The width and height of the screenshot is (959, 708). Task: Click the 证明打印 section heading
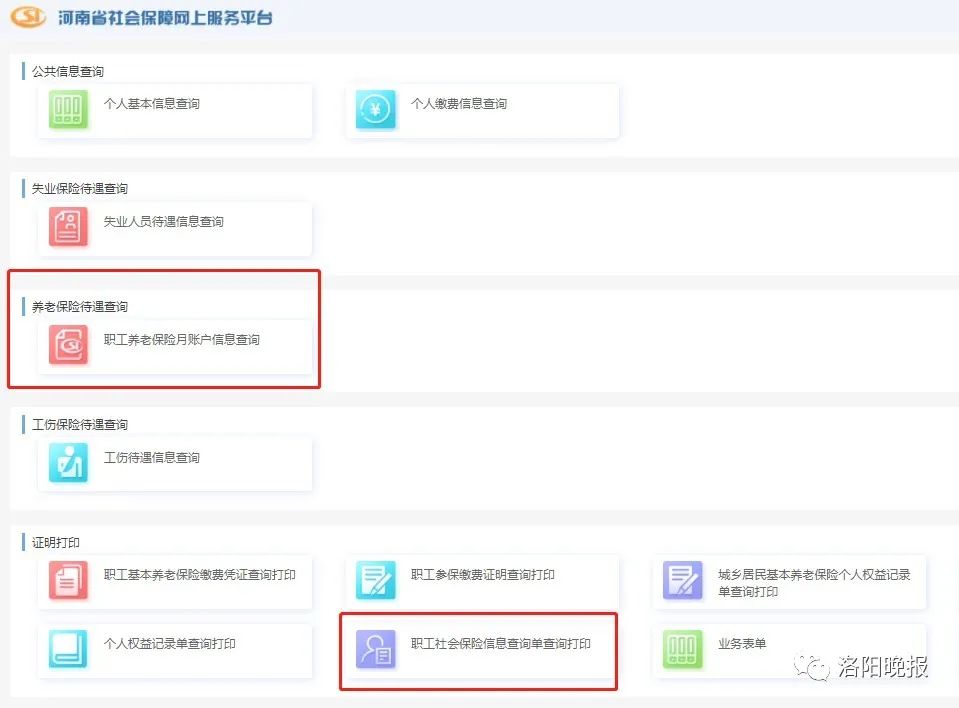pyautogui.click(x=56, y=542)
